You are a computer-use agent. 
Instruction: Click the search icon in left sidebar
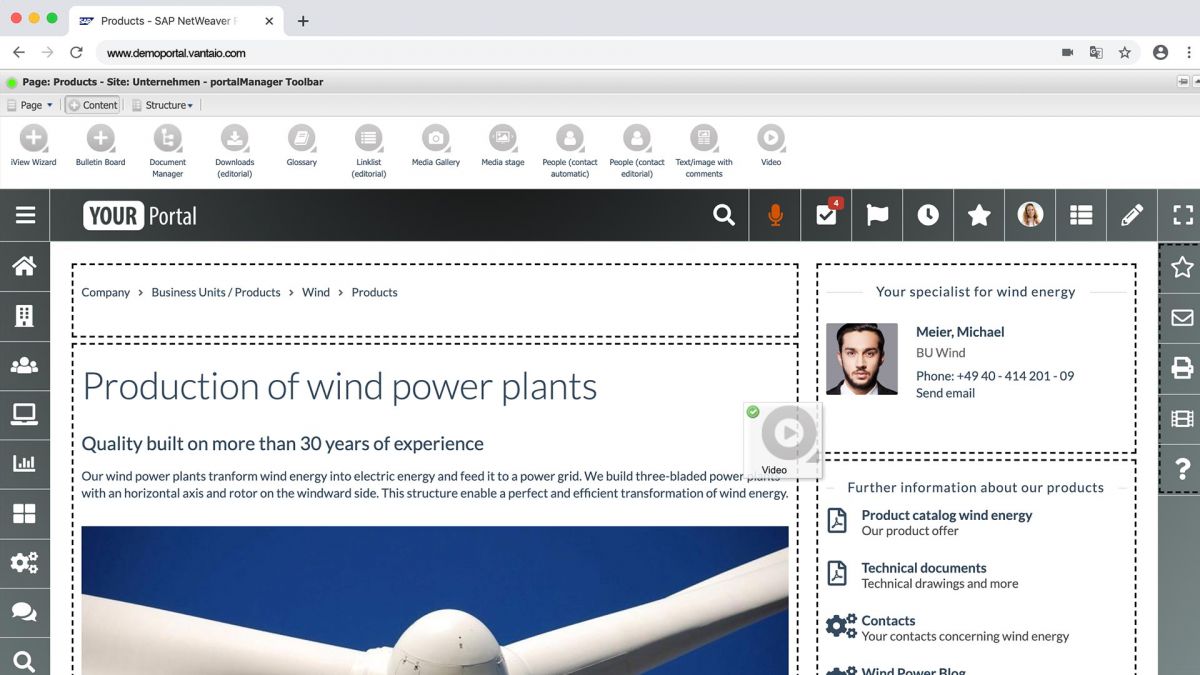[x=24, y=660]
